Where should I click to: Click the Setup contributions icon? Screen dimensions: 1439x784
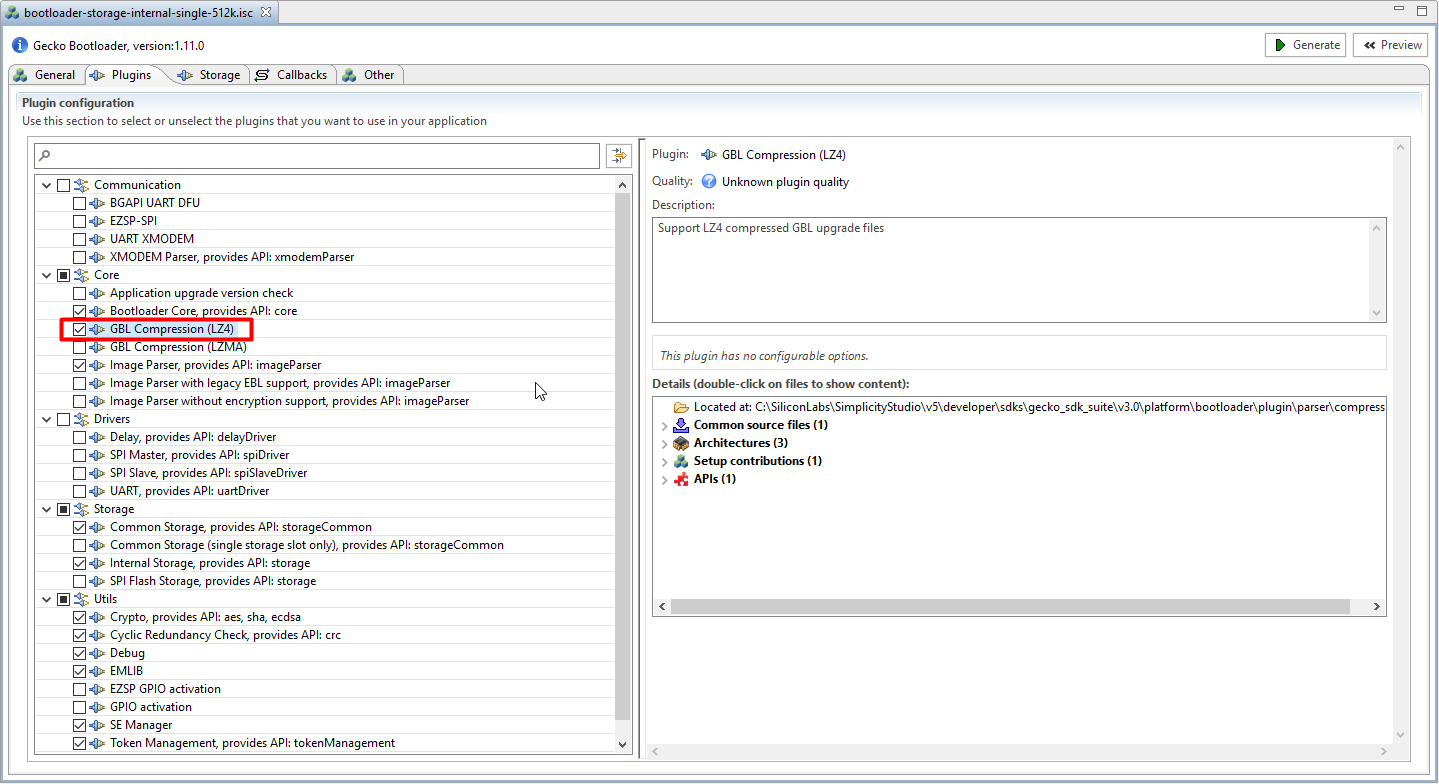pyautogui.click(x=681, y=461)
